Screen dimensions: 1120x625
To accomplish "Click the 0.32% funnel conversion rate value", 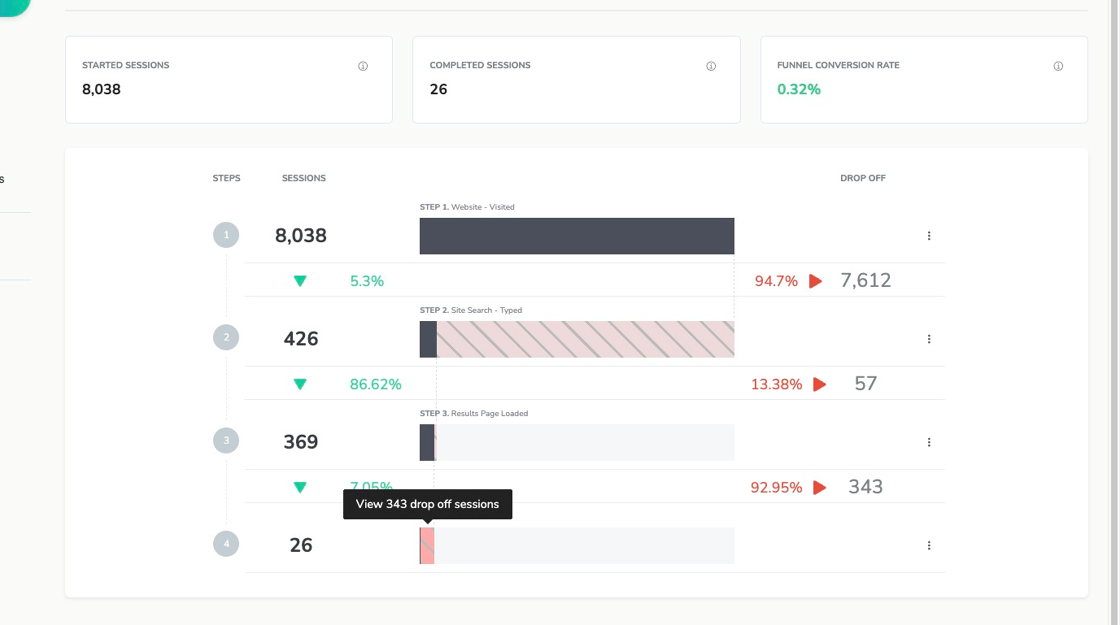I will pos(799,89).
